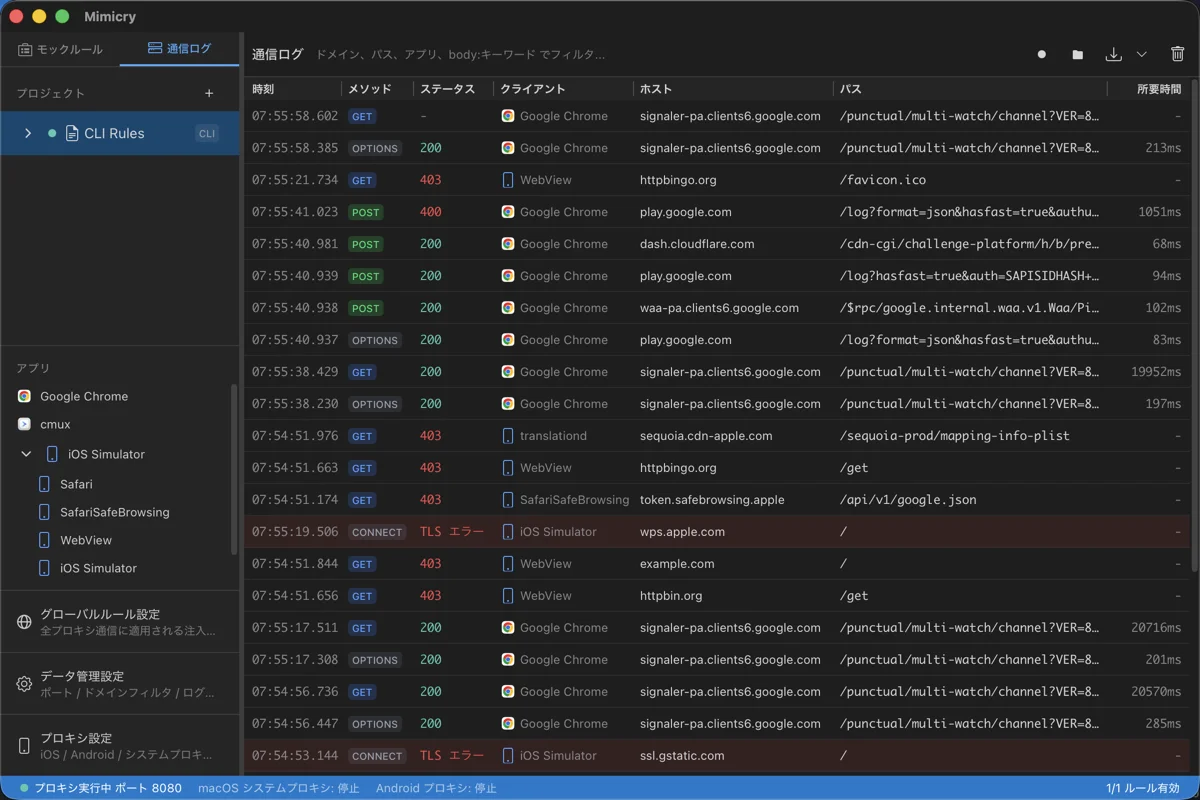Select the log row at 07:55:58.602
This screenshot has width=1200, height=800.
[718, 116]
